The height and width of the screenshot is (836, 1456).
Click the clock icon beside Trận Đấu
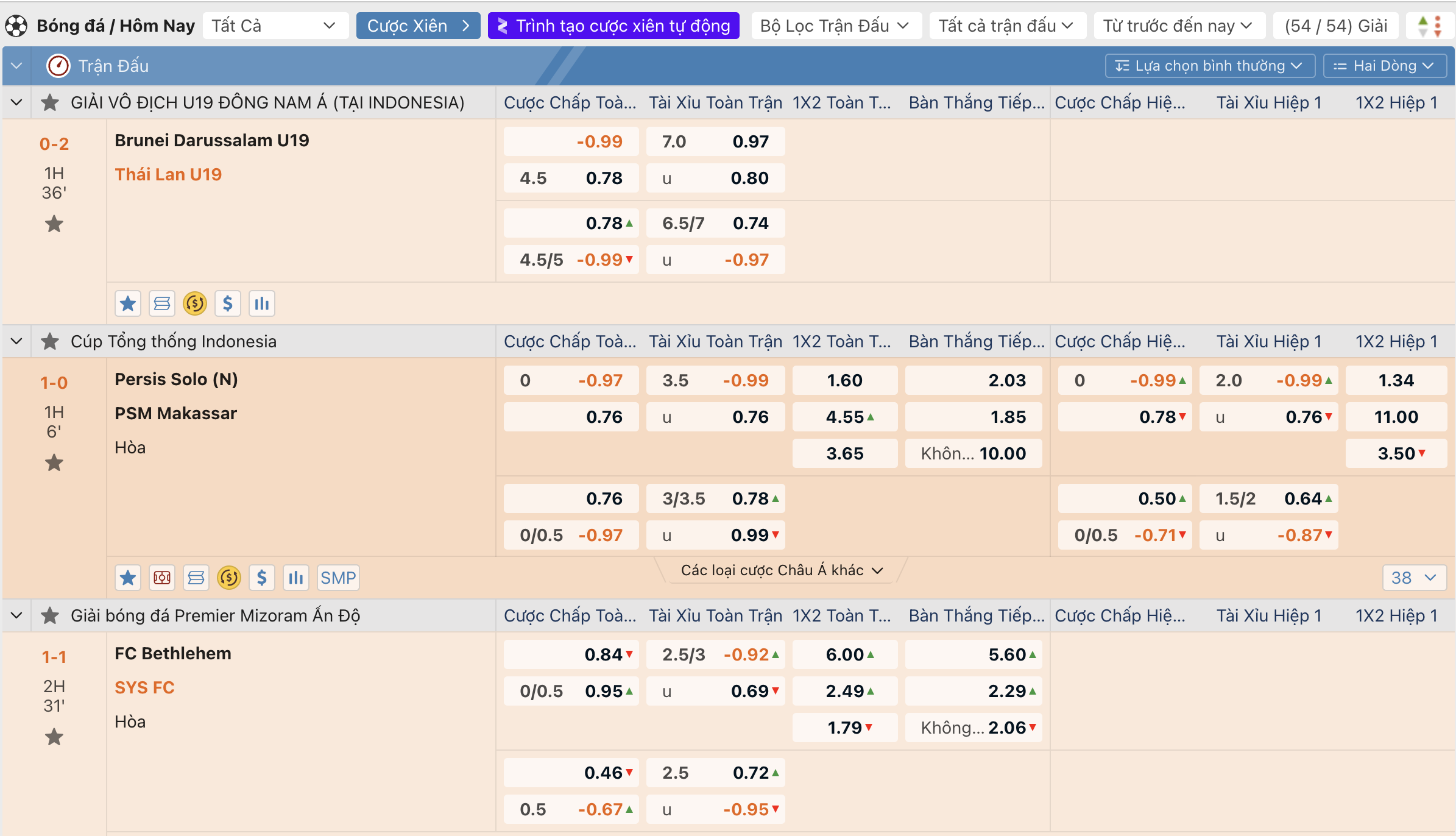point(58,66)
